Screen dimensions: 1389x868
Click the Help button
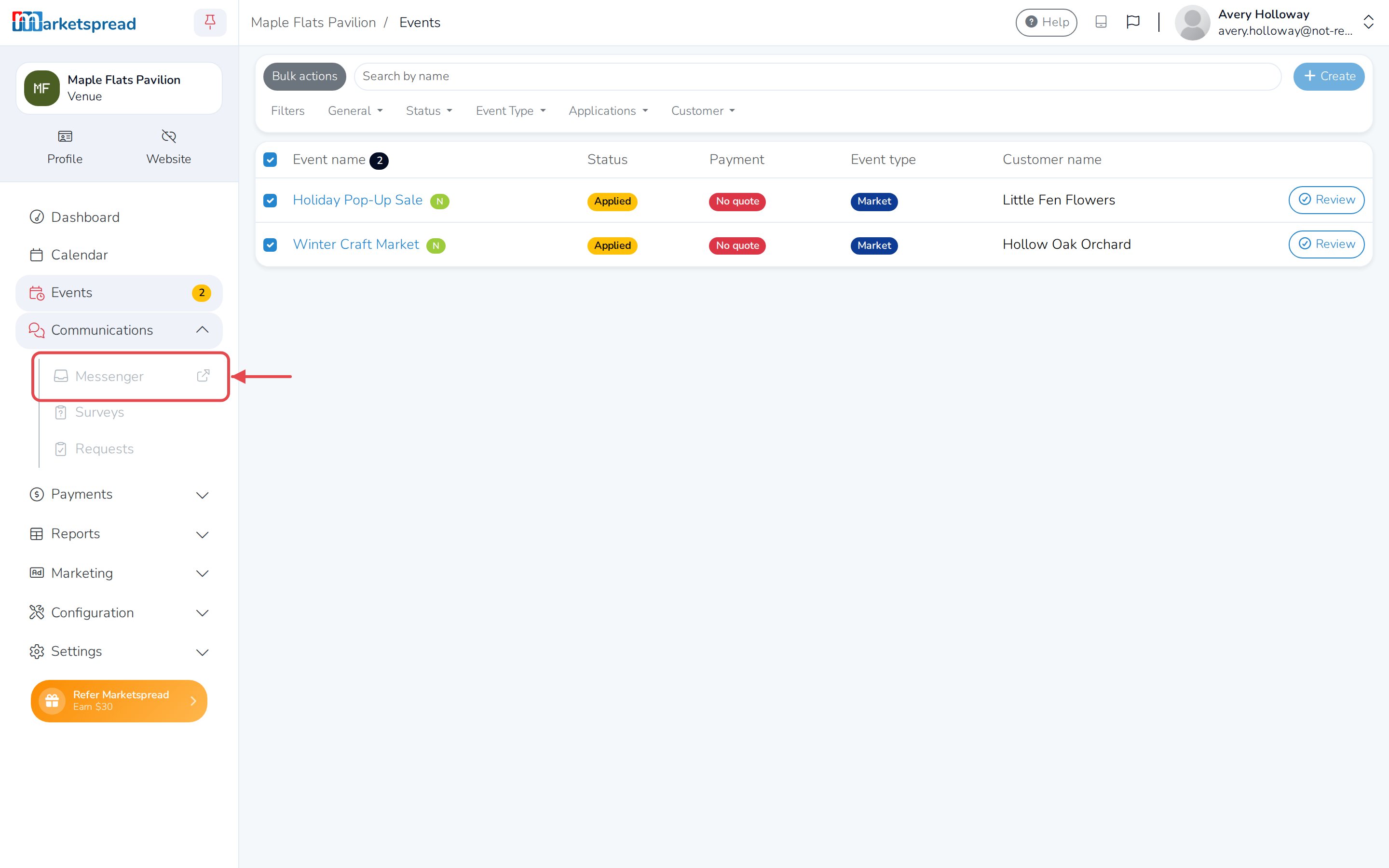pyautogui.click(x=1046, y=22)
